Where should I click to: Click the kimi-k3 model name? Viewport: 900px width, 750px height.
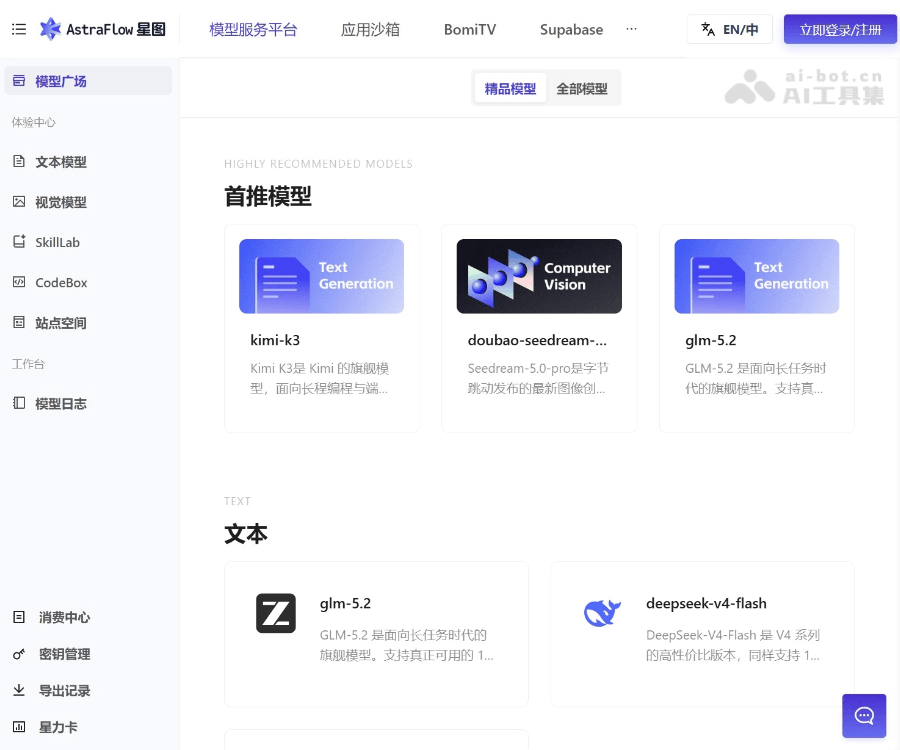(x=275, y=340)
